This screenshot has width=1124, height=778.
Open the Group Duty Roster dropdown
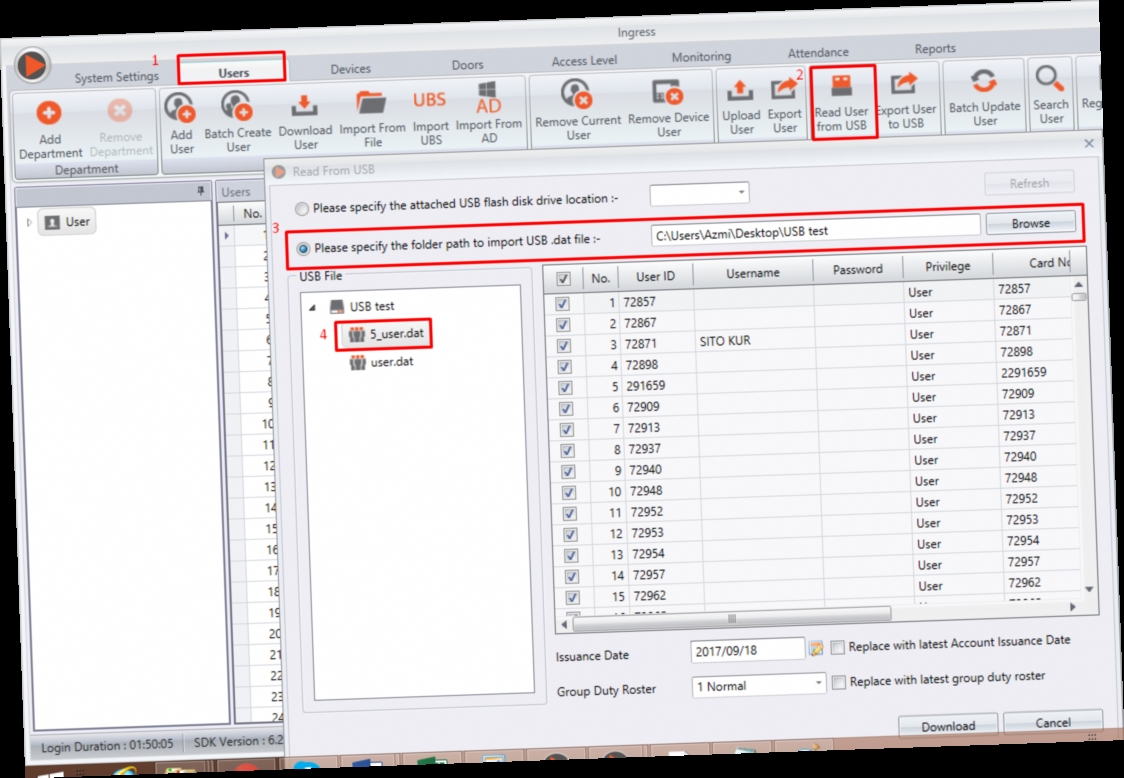pos(816,685)
